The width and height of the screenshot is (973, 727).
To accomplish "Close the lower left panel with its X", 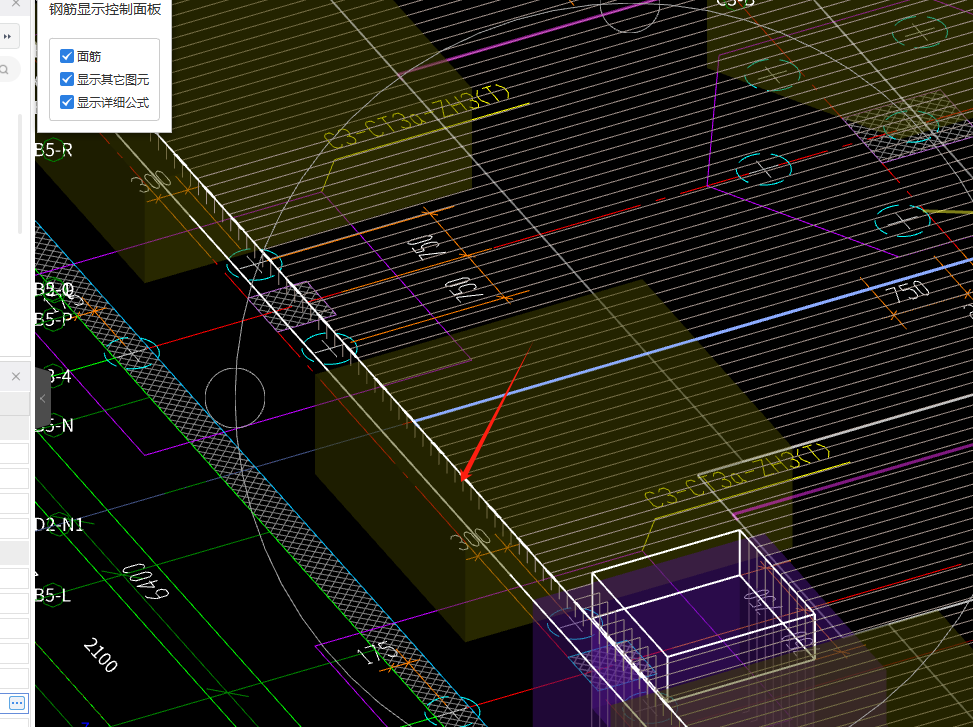I will coord(16,377).
